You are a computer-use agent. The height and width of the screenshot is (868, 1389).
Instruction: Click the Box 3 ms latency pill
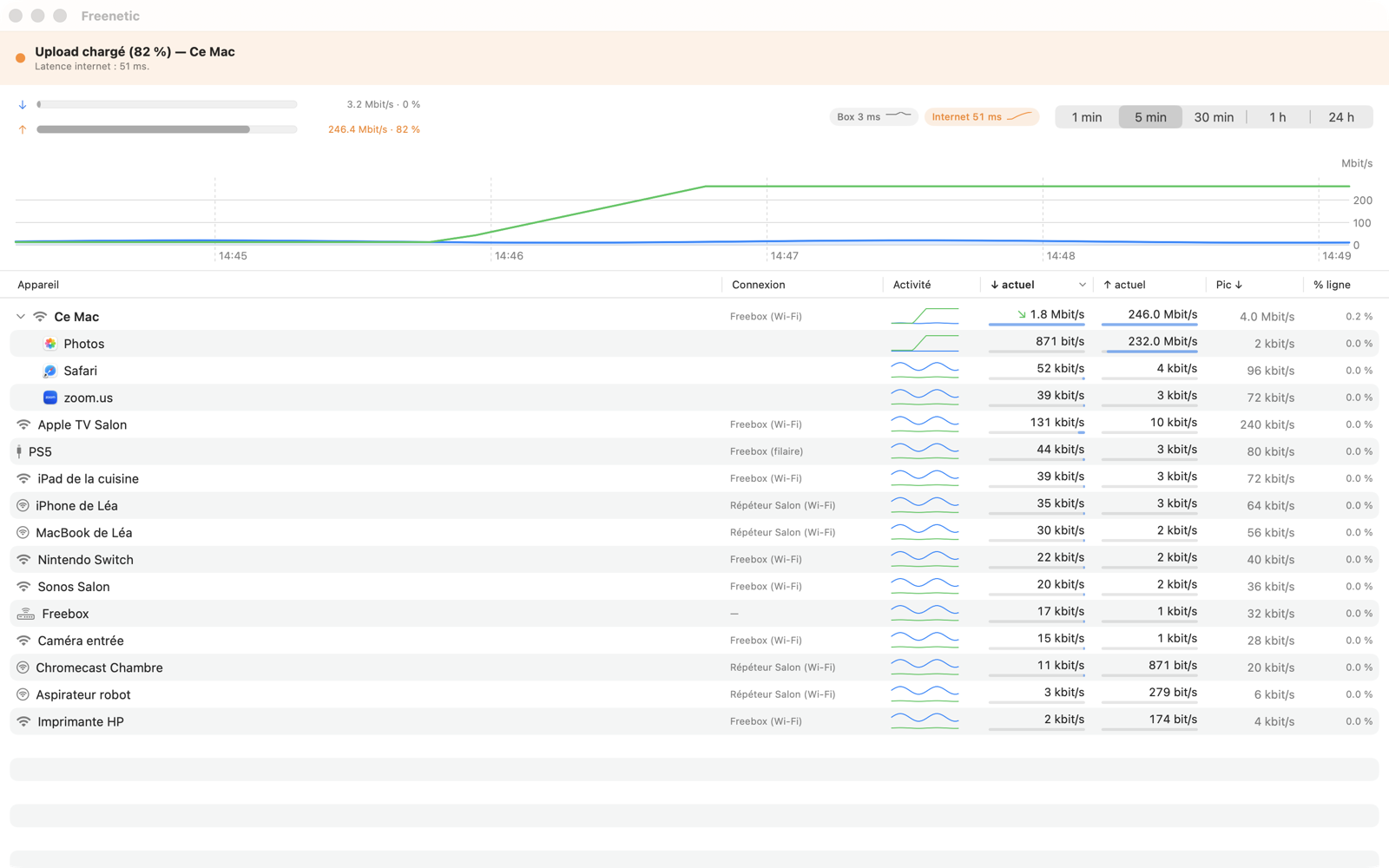pos(874,116)
